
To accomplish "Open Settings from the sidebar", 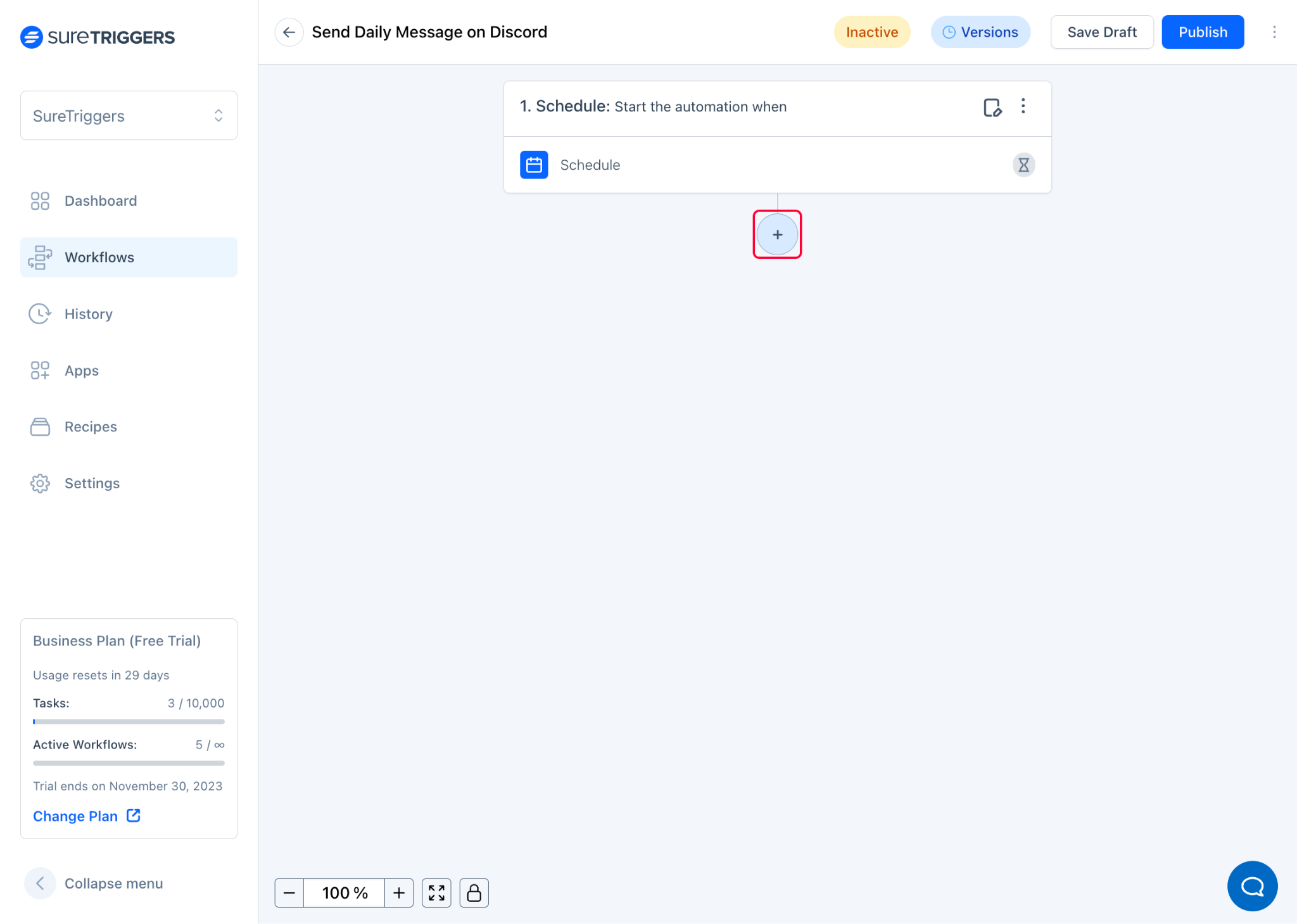I will (92, 483).
